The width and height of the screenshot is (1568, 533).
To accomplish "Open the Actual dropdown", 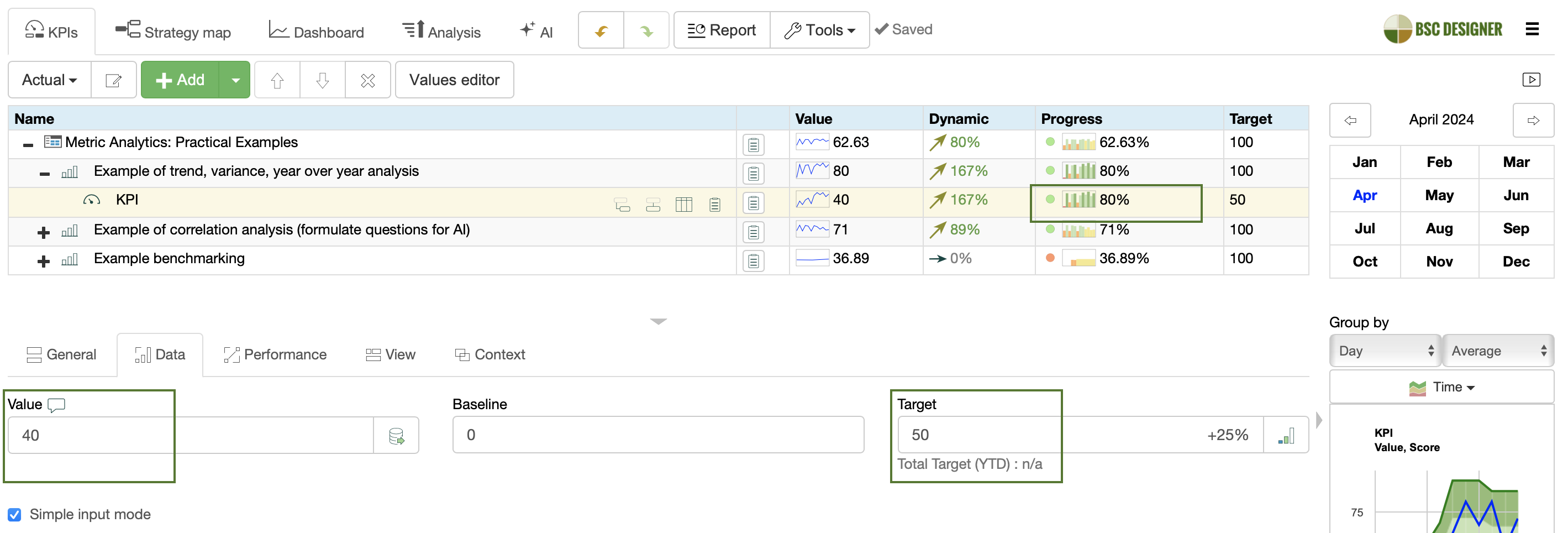I will 48,79.
